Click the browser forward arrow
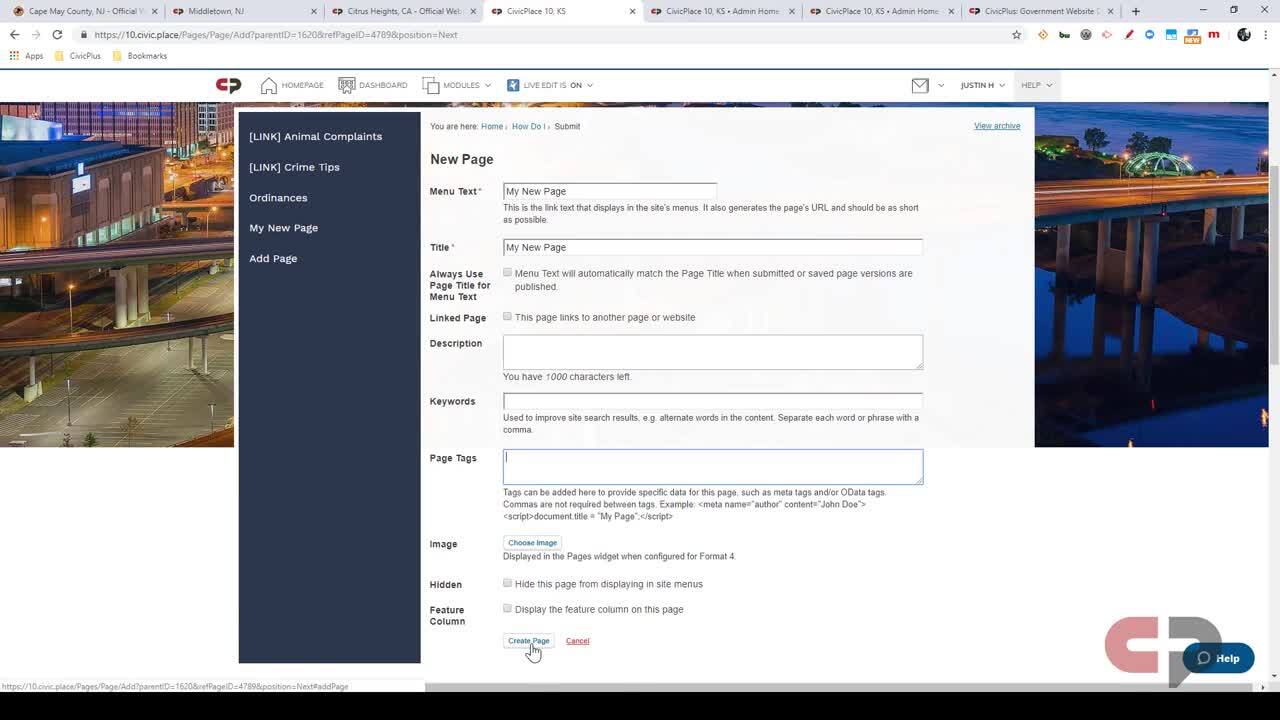The width and height of the screenshot is (1280, 720). (x=35, y=34)
